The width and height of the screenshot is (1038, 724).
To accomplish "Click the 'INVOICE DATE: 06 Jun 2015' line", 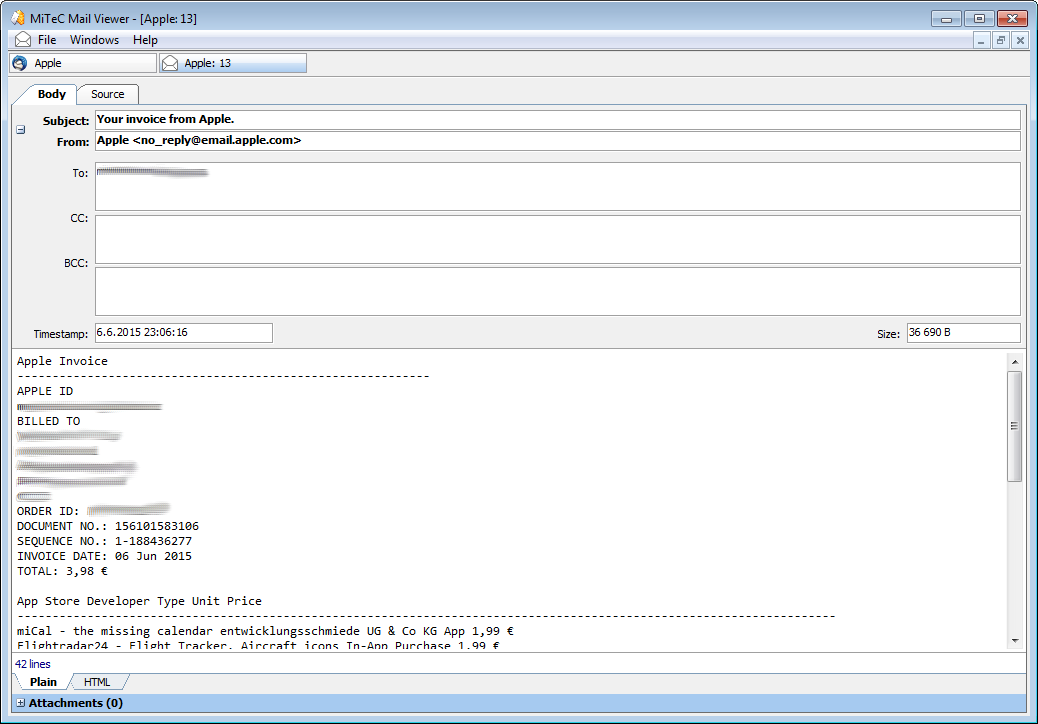I will tap(105, 557).
